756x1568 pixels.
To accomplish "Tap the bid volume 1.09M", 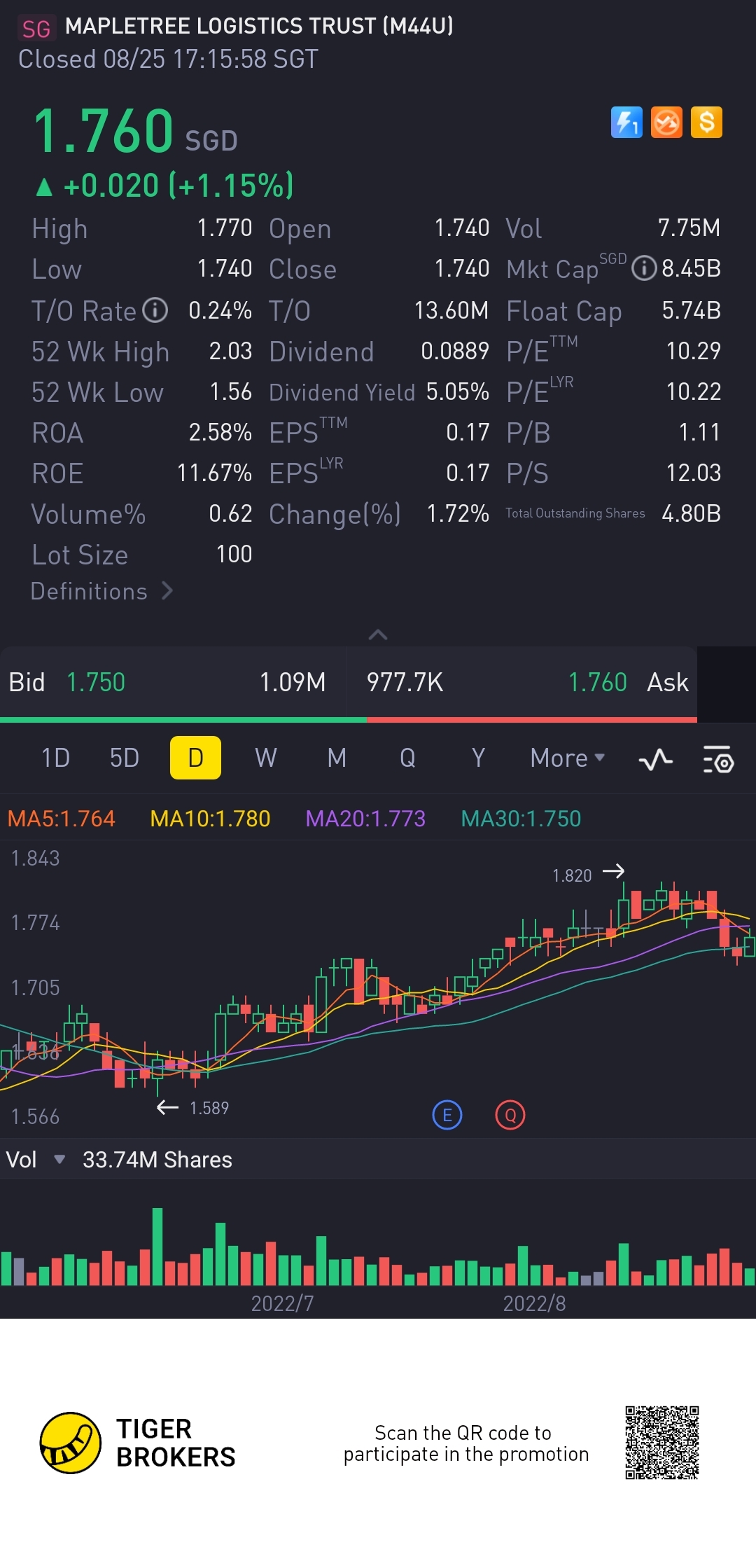I will click(293, 682).
